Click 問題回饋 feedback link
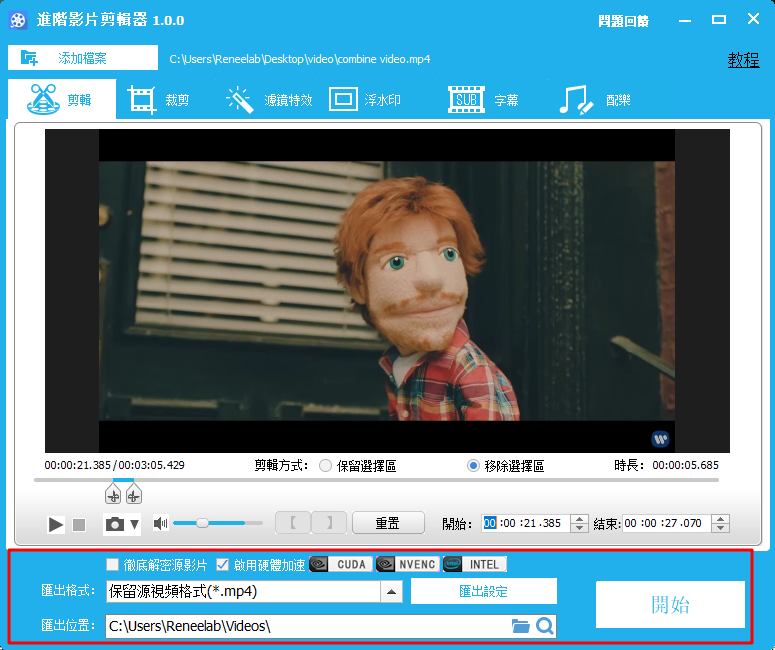775x650 pixels. click(623, 21)
